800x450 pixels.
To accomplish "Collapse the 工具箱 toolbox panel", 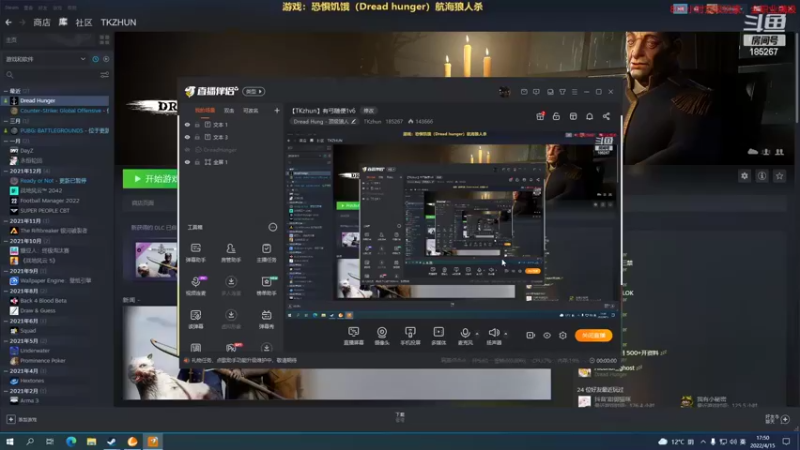I will 272,228.
